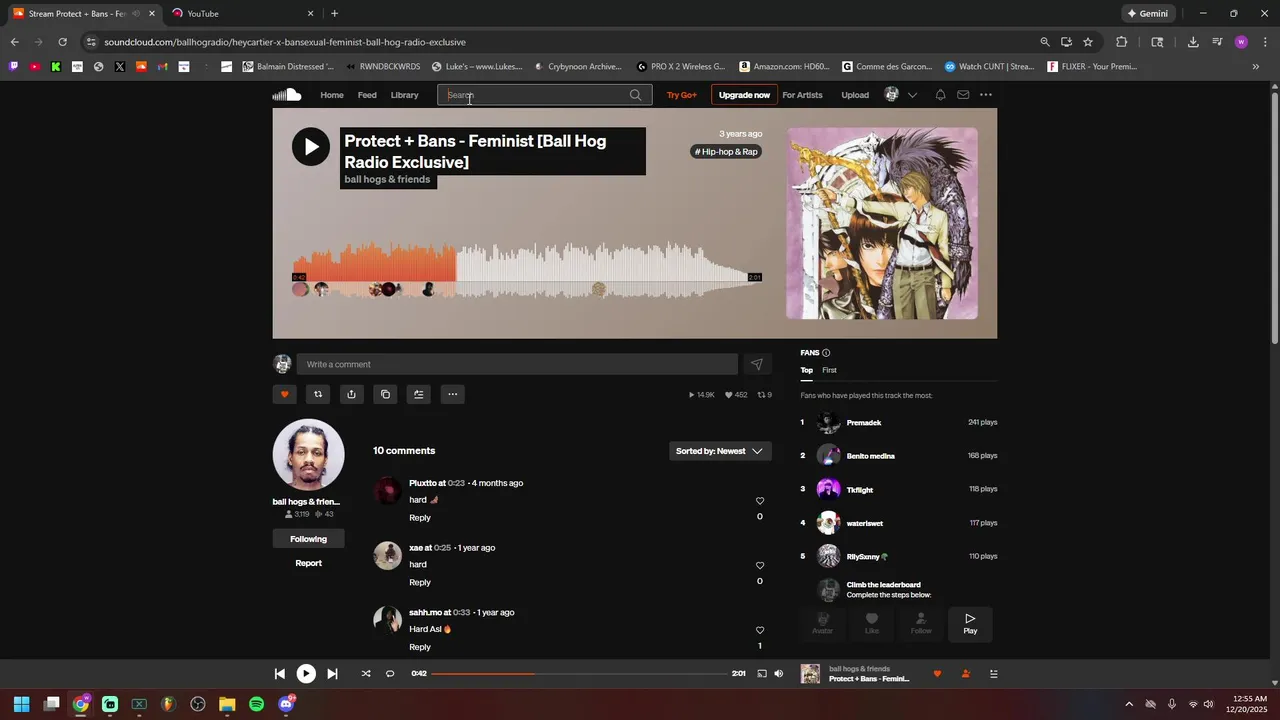
Task: Click the large play button beside track title
Action: 311,147
